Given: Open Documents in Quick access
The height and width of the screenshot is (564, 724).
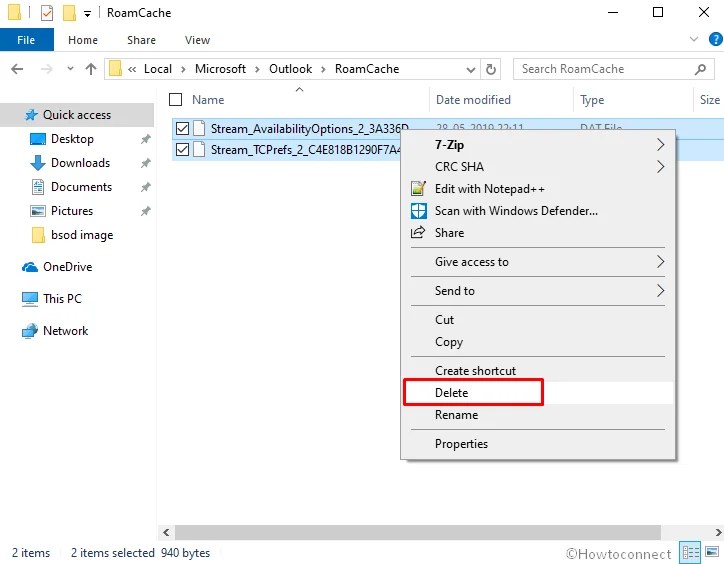Looking at the screenshot, I should [81, 187].
